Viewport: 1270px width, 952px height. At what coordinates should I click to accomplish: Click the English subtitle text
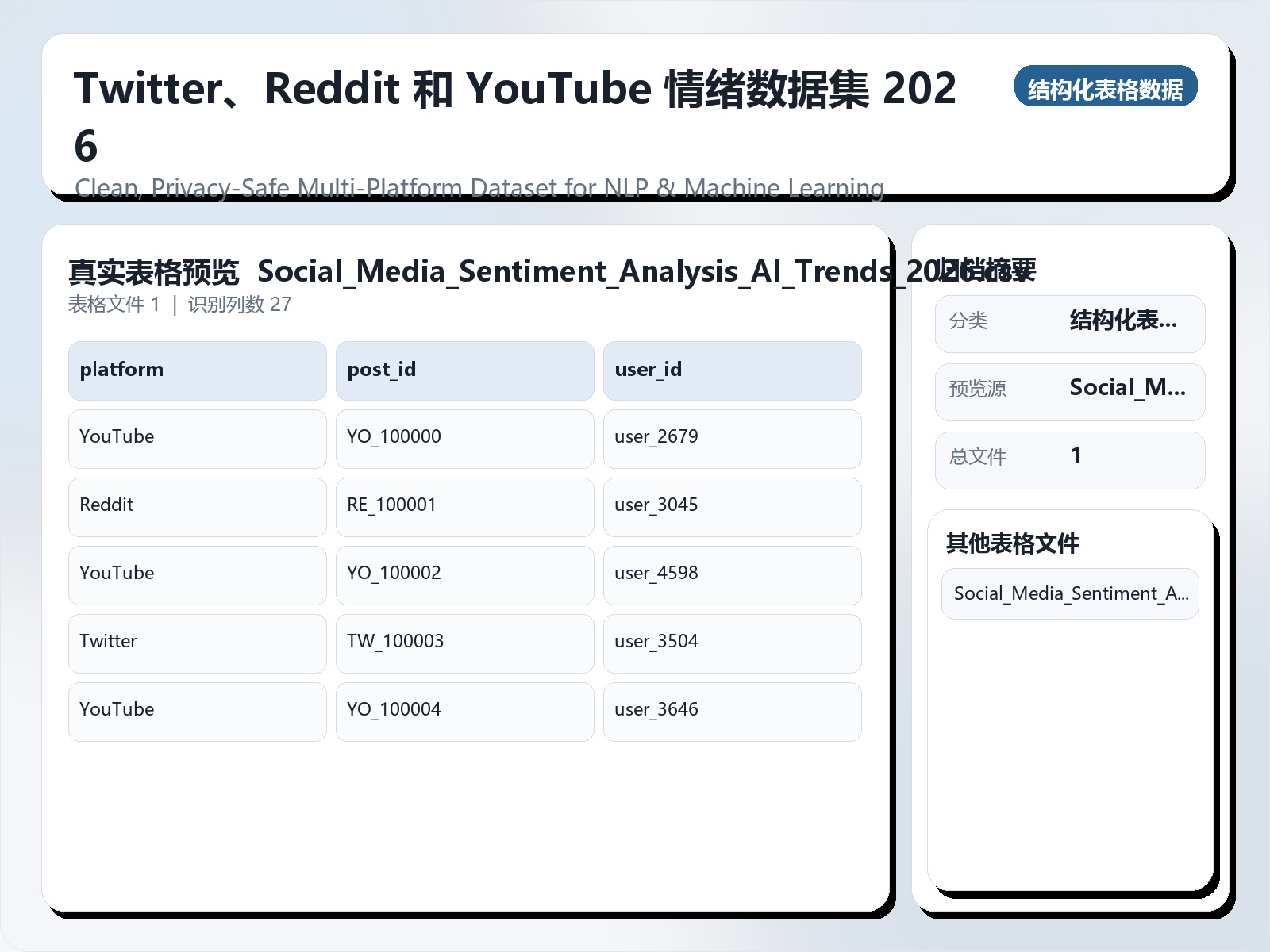click(479, 189)
